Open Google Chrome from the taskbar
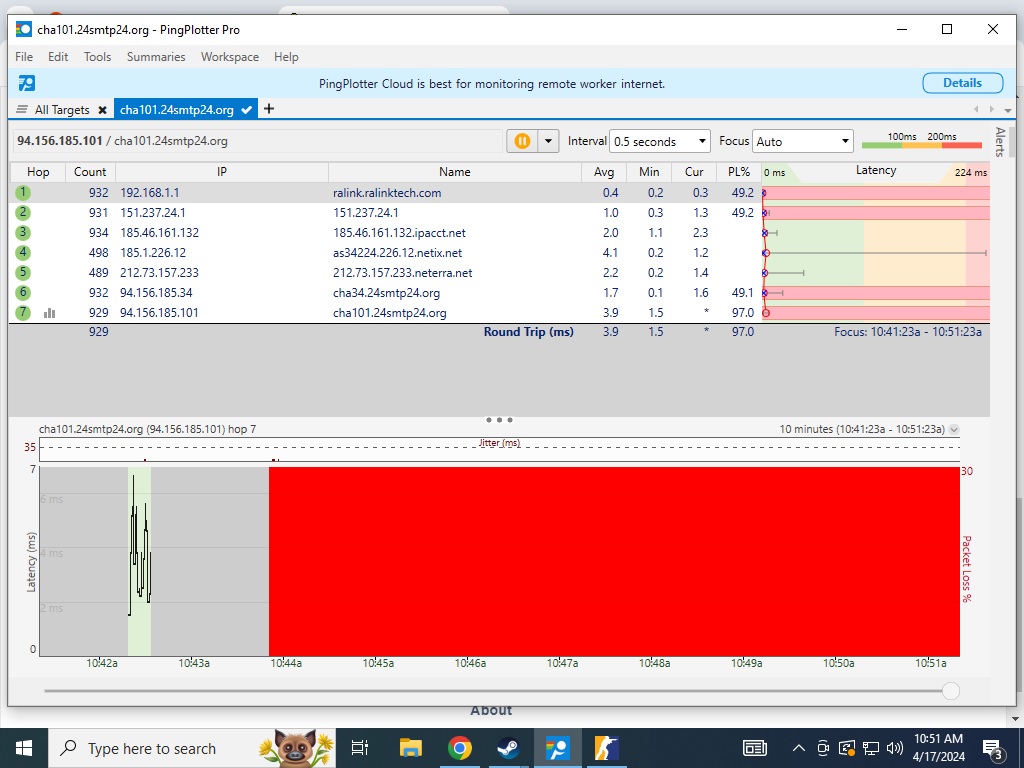 [460, 748]
